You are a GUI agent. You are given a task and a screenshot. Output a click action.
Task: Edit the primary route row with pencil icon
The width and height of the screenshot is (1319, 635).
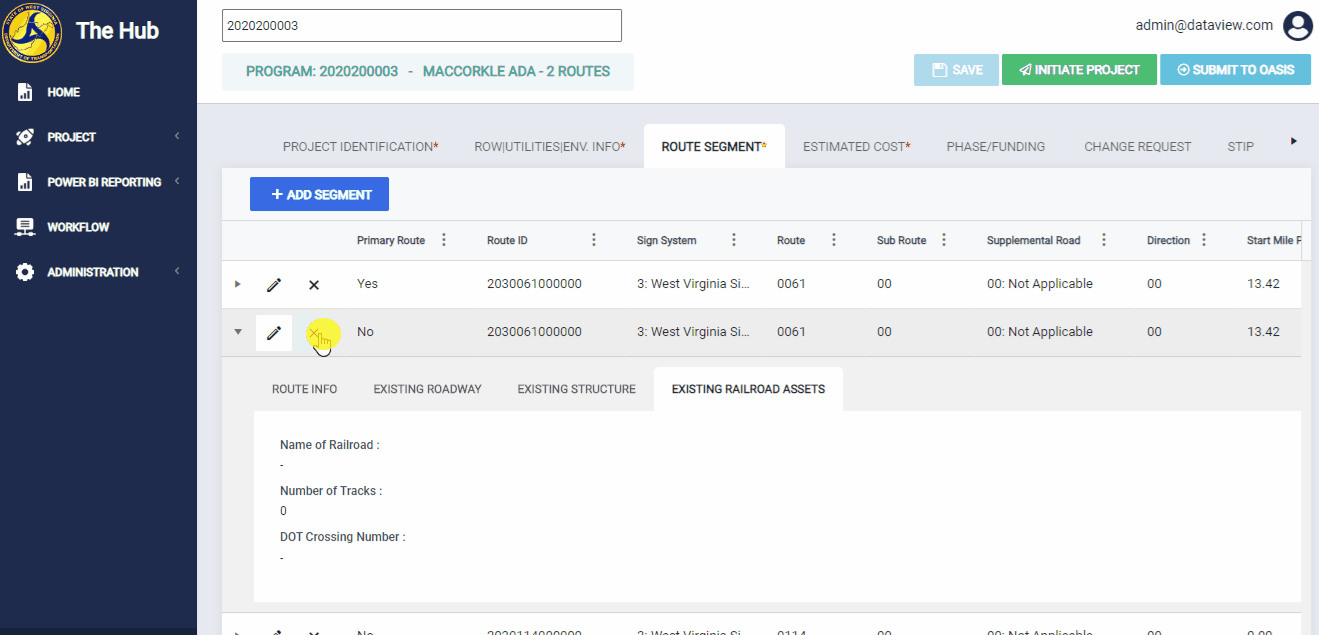pos(274,285)
